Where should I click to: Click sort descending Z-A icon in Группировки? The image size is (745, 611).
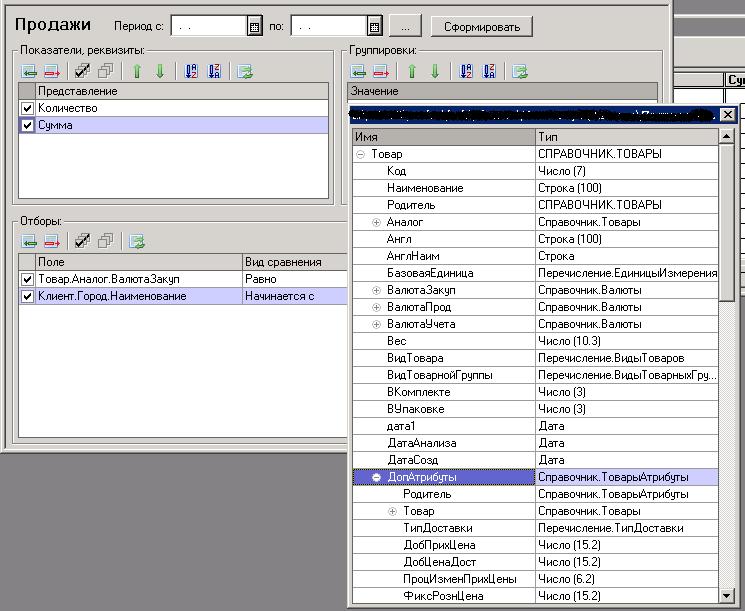click(x=489, y=71)
